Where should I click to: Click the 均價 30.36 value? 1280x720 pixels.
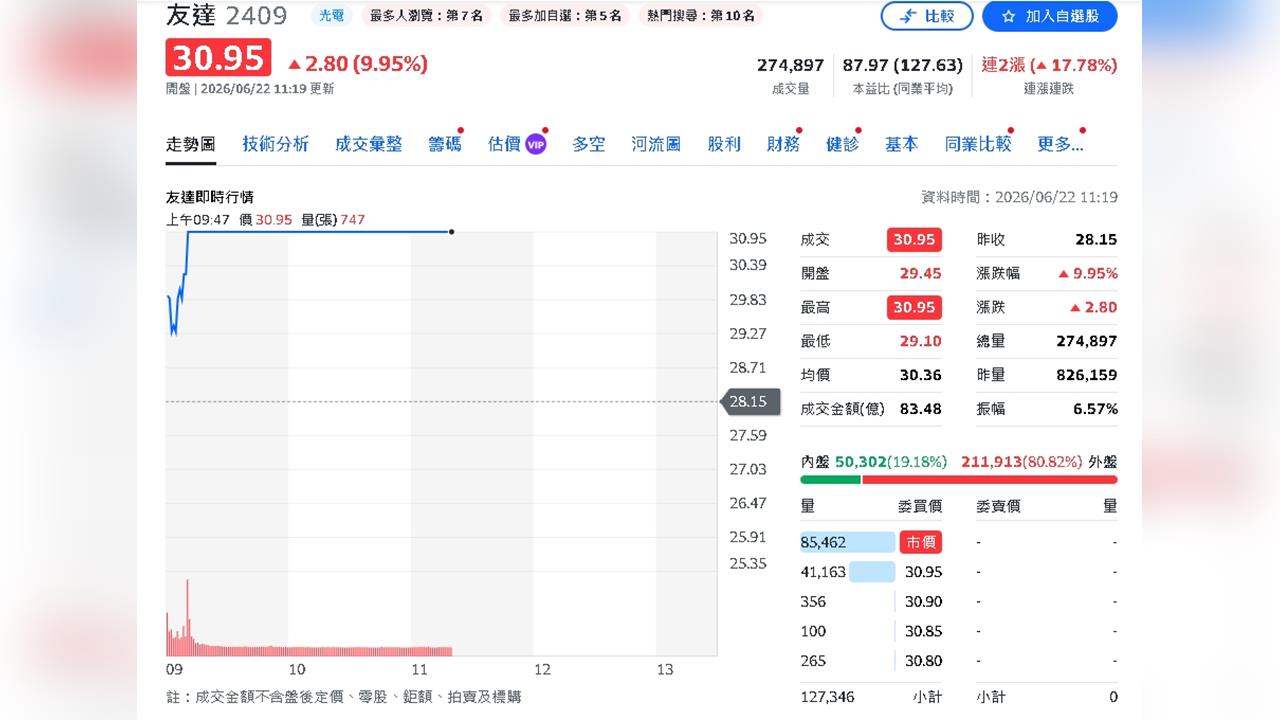pyautogui.click(x=921, y=375)
